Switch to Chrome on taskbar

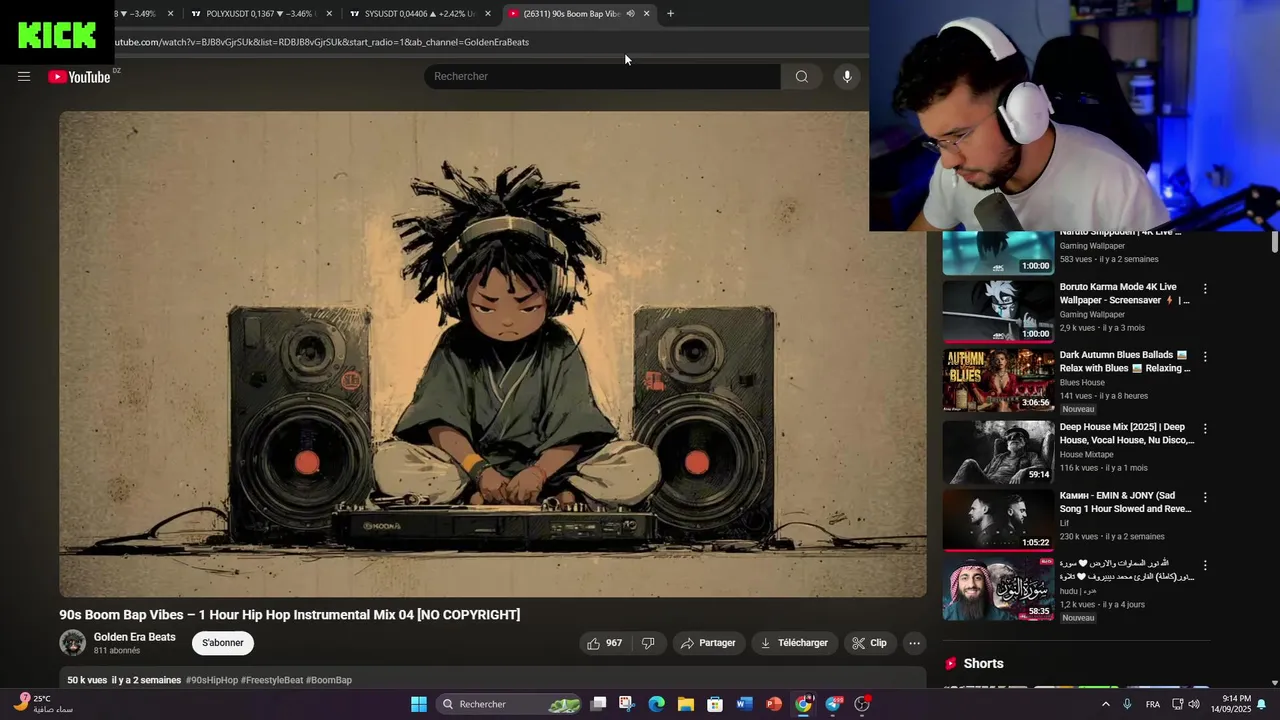[803, 704]
